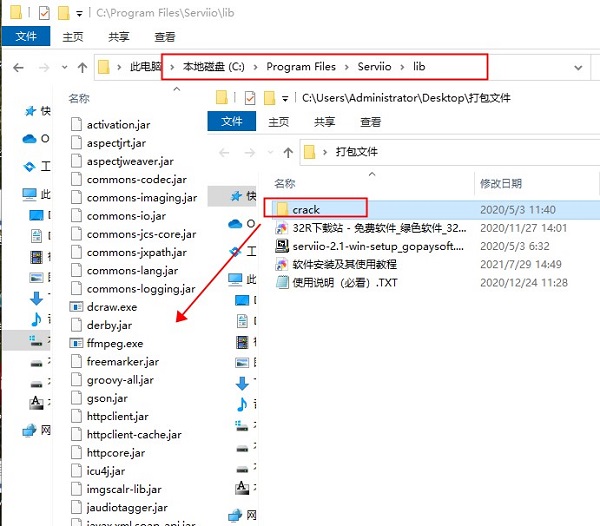Expand chevron after Program Files breadcrumb
600x526 pixels.
click(x=347, y=67)
